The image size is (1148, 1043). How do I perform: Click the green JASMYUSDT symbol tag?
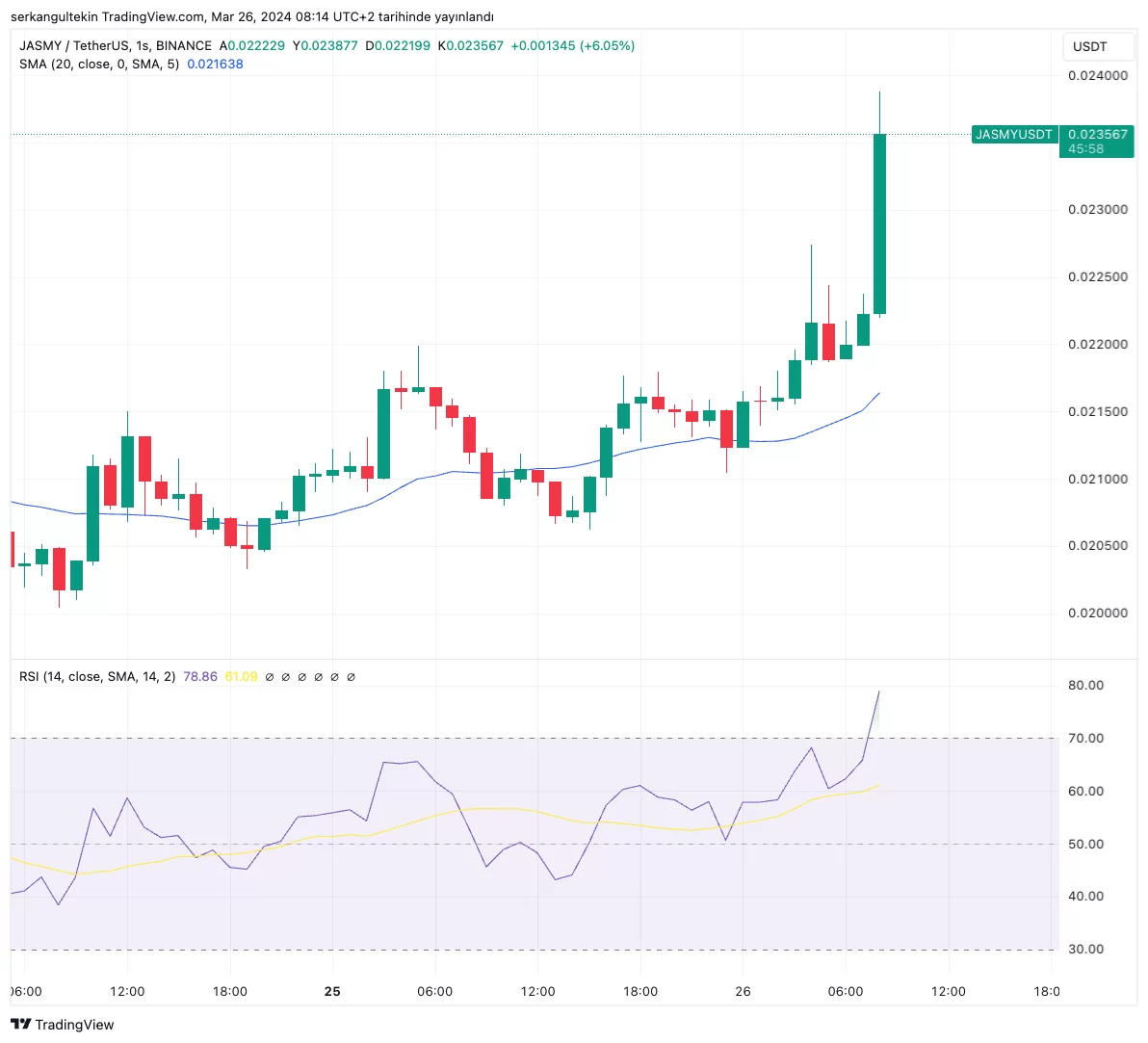[1013, 135]
